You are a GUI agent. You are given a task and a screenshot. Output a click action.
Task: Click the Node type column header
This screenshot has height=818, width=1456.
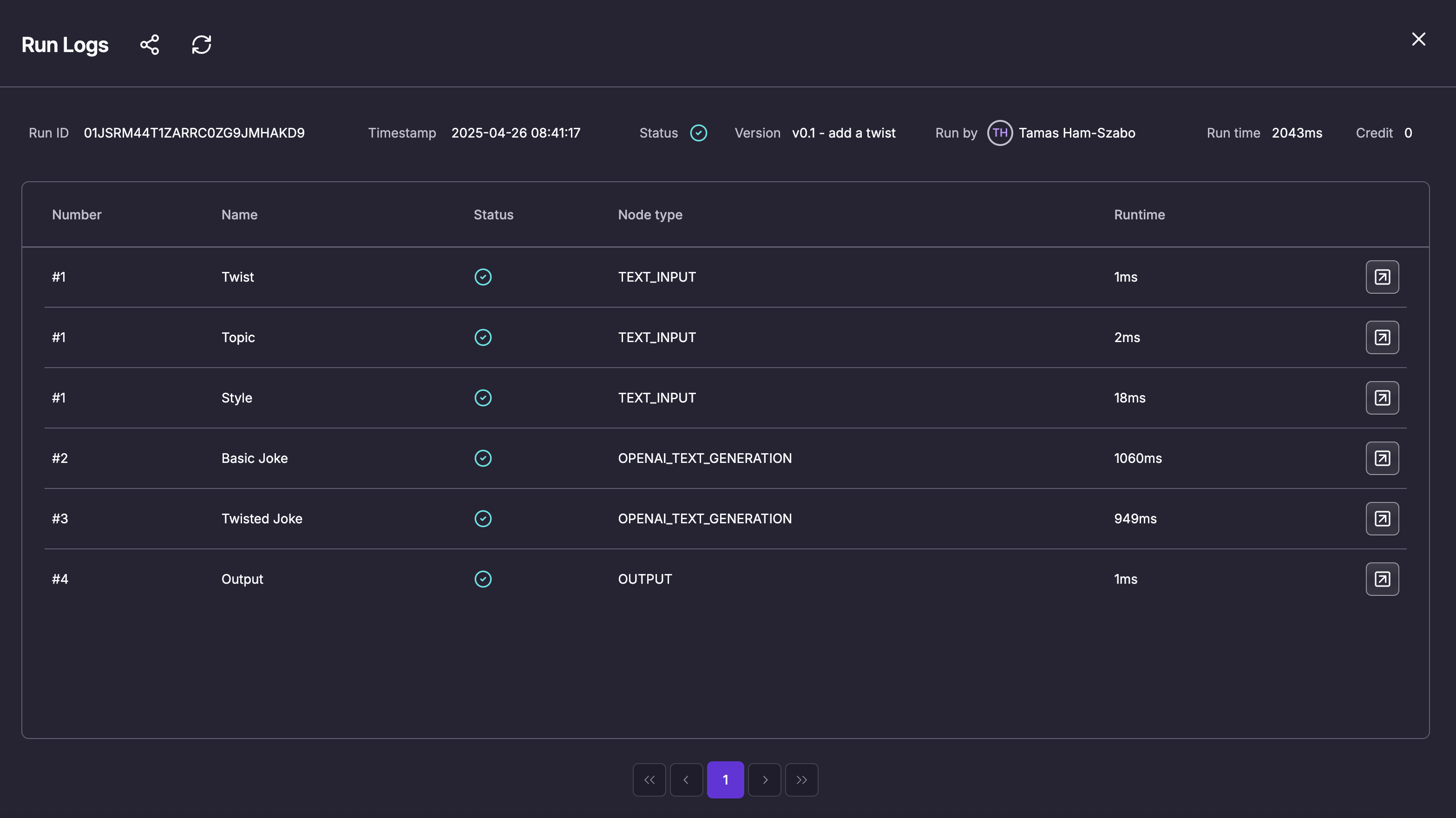pyautogui.click(x=650, y=215)
